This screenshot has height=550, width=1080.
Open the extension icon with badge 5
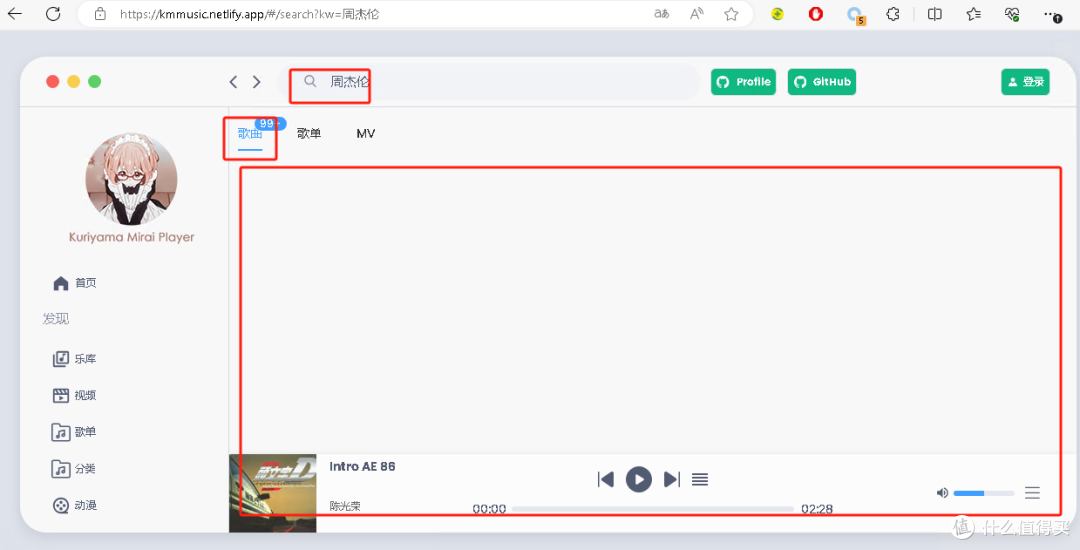pyautogui.click(x=855, y=14)
